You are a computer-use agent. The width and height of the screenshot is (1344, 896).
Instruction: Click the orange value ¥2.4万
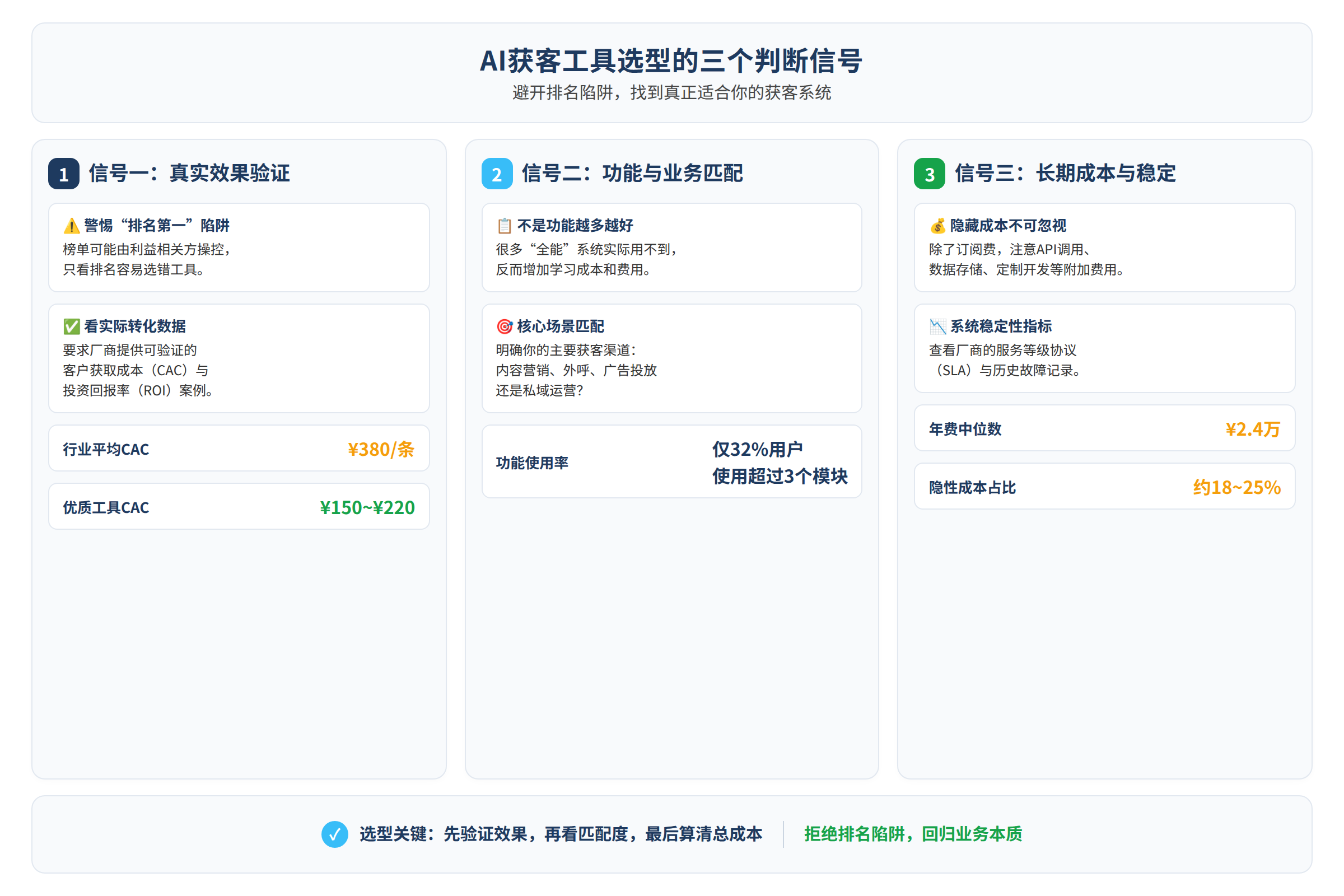(1253, 430)
